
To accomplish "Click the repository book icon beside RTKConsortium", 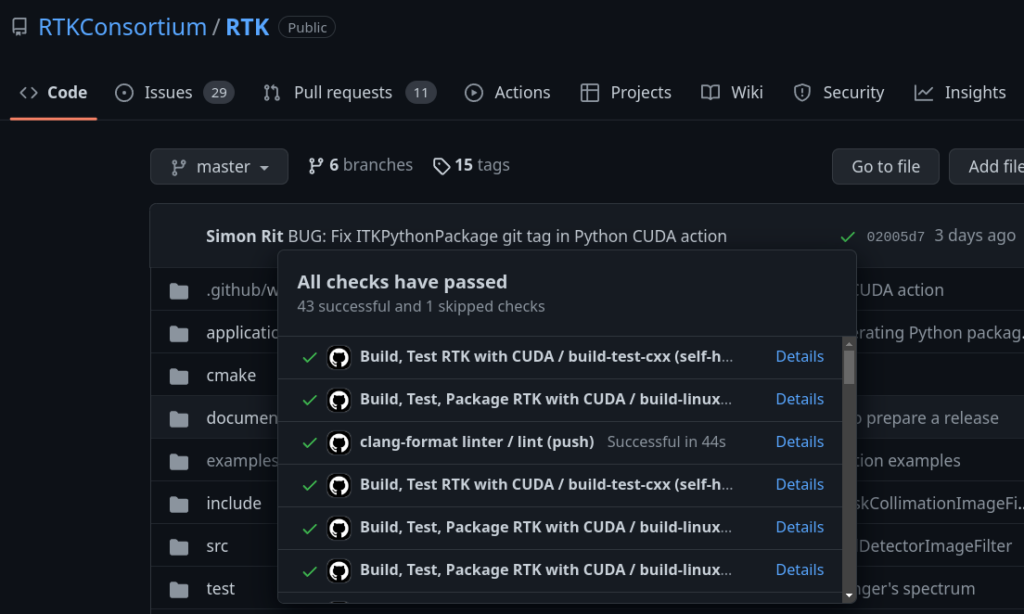I will [19, 26].
